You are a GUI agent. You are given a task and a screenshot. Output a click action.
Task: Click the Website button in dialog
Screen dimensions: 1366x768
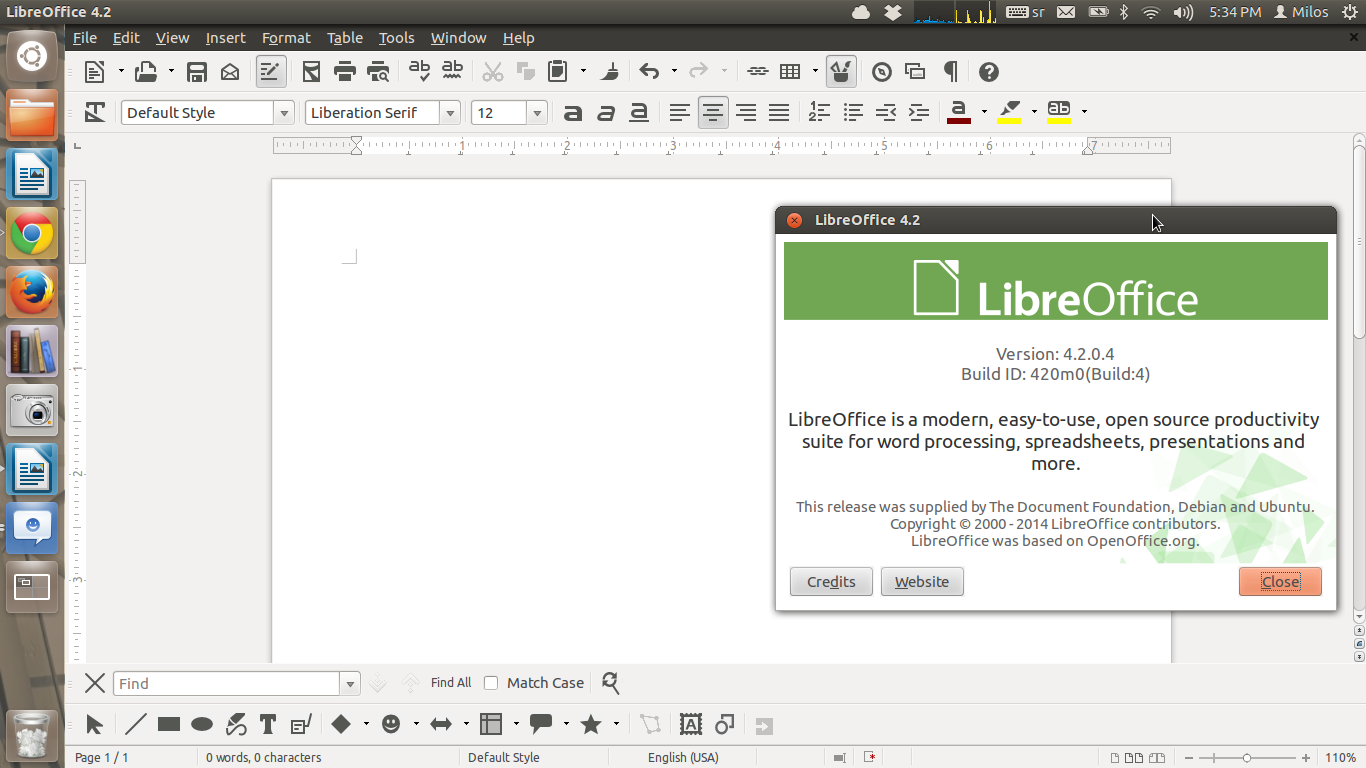pyautogui.click(x=922, y=582)
